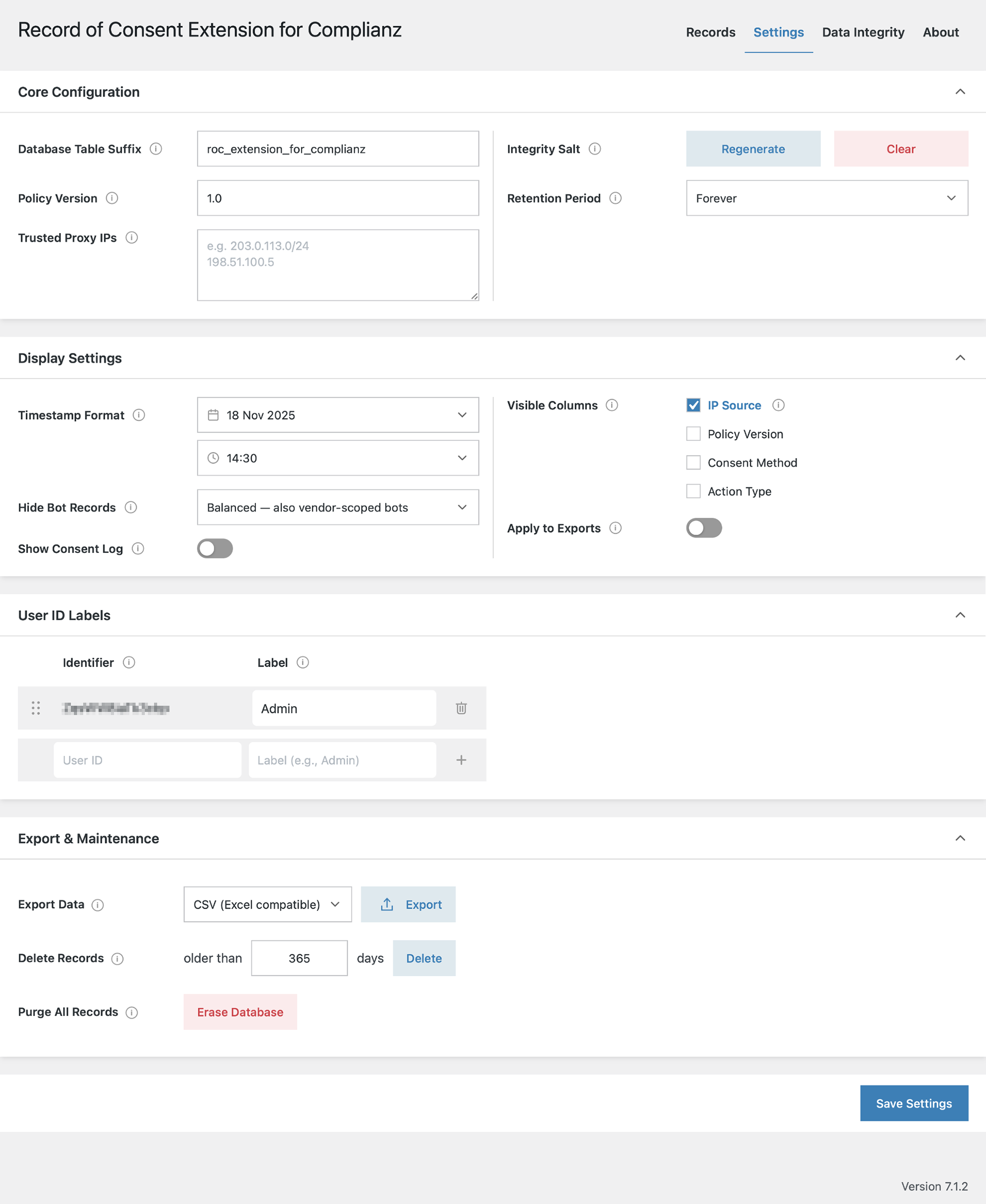Image resolution: width=986 pixels, height=1204 pixels.
Task: Click the Integrity Salt info icon
Action: coord(595,149)
